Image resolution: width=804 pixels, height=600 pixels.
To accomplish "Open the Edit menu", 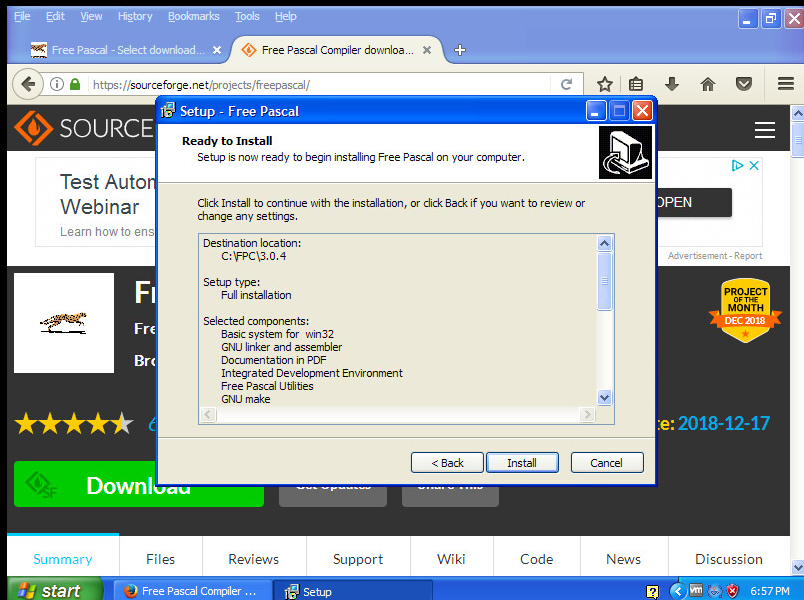I will [x=55, y=16].
